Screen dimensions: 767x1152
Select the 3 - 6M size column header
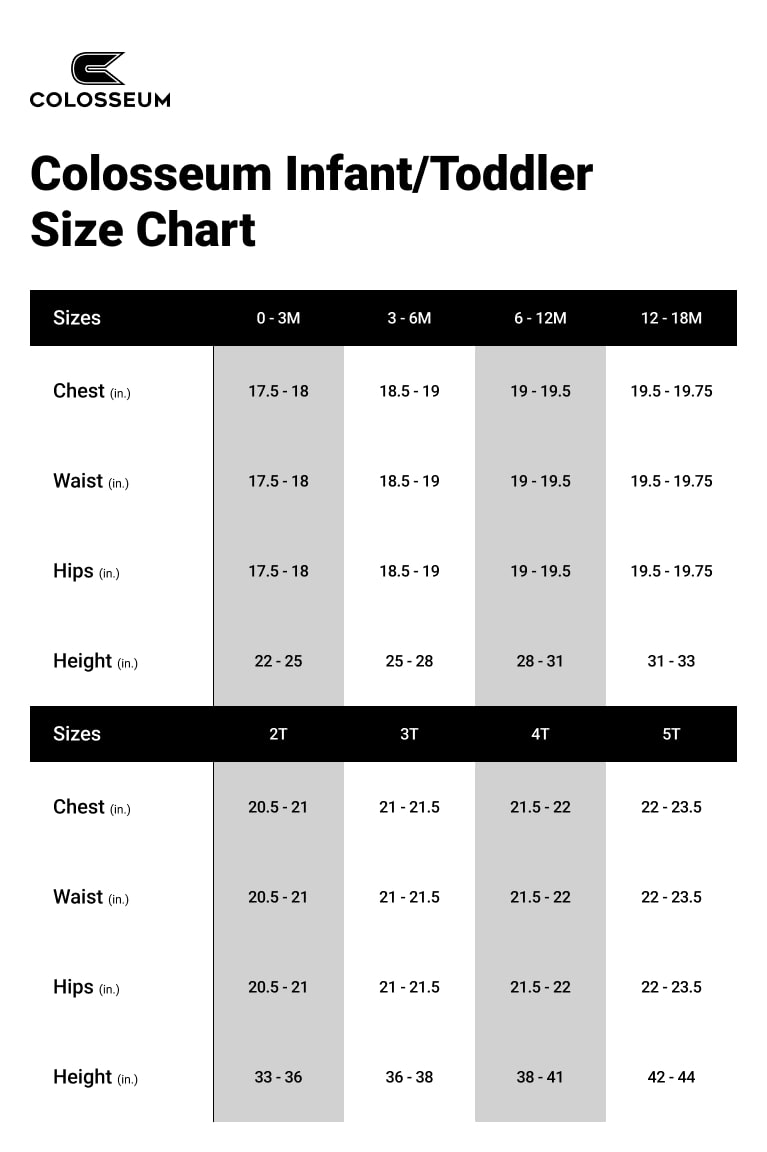pos(409,318)
